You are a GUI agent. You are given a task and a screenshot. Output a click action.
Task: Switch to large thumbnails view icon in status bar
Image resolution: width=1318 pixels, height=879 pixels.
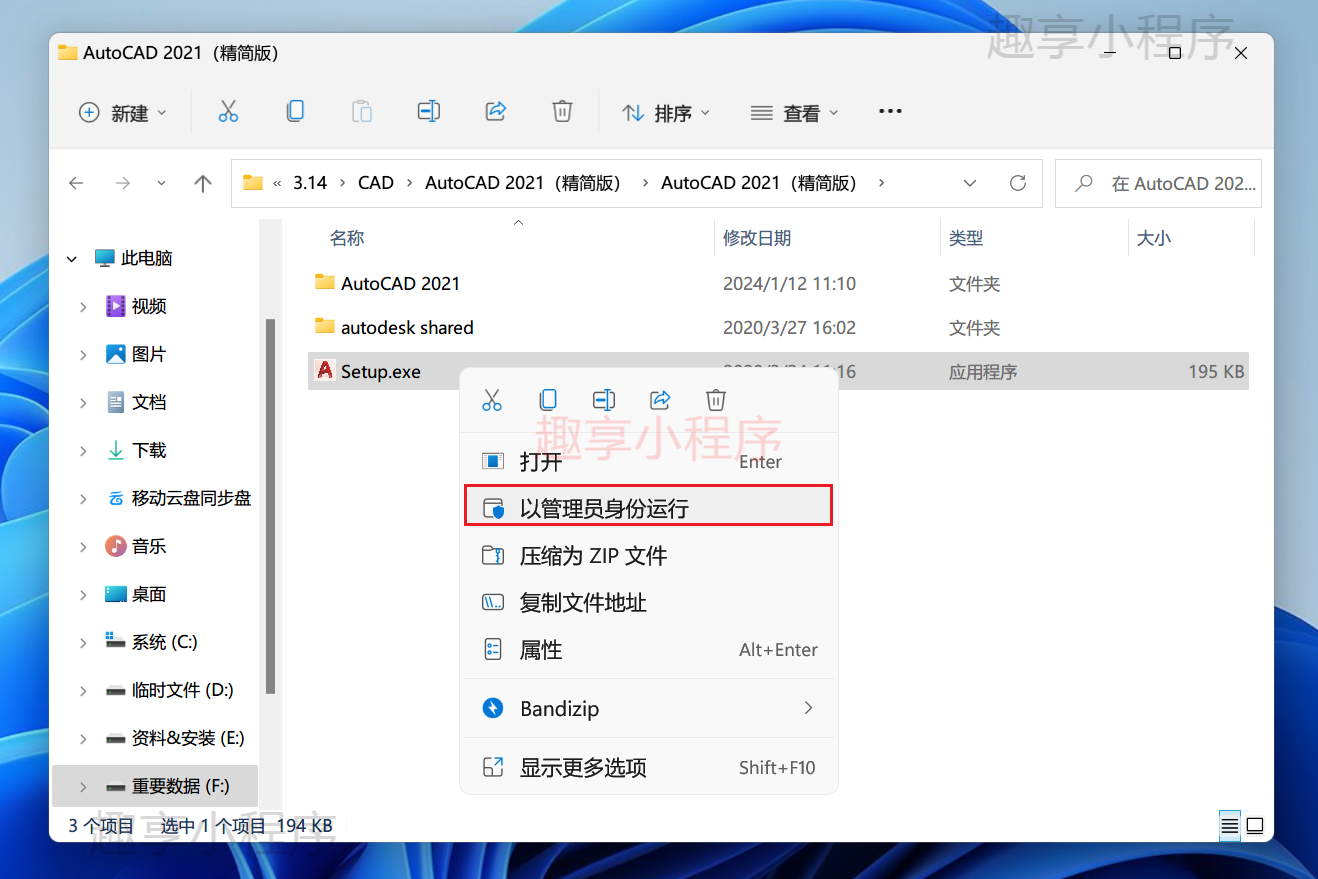tap(1255, 826)
